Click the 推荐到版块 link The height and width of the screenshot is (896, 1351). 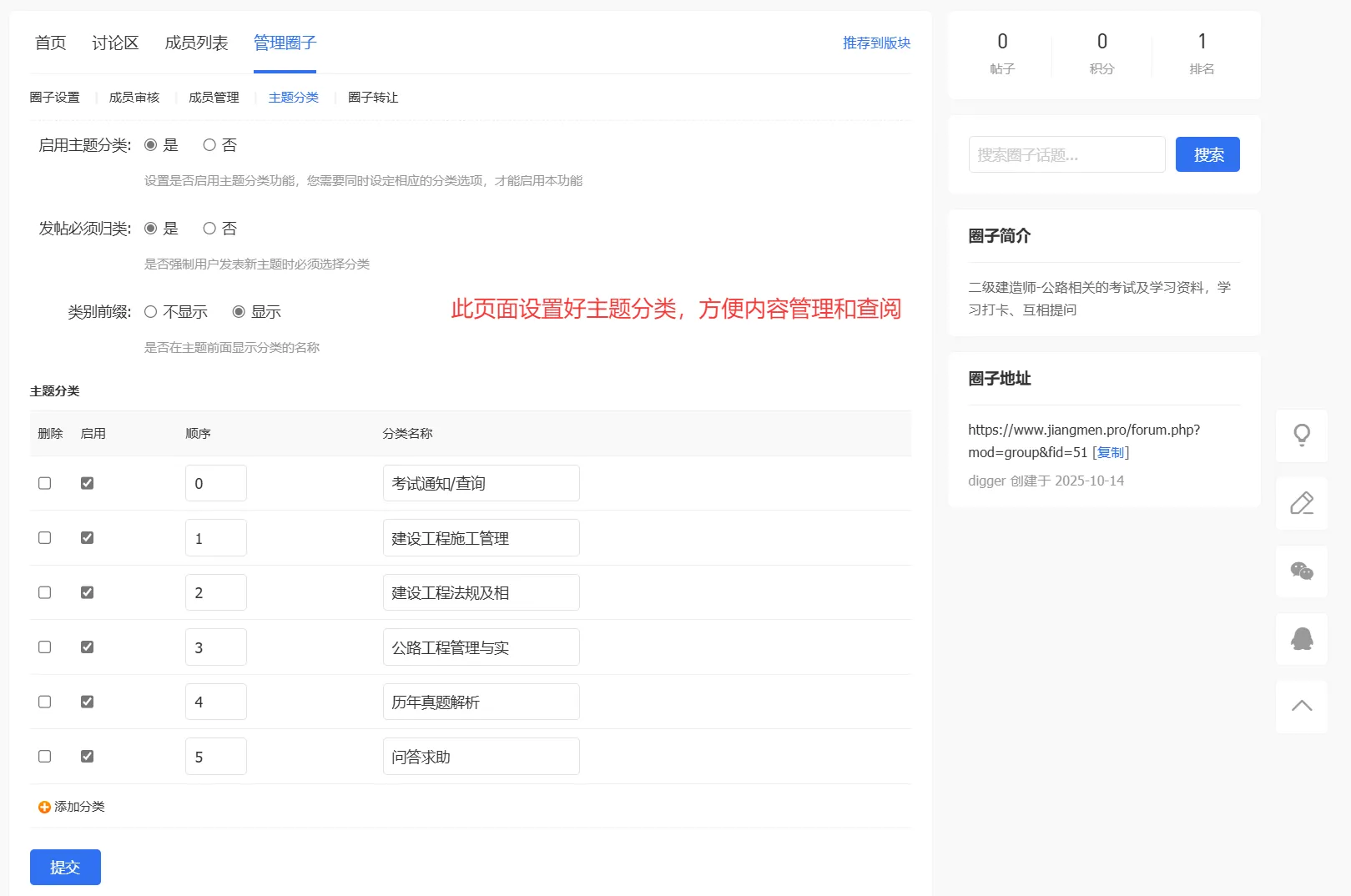(876, 43)
